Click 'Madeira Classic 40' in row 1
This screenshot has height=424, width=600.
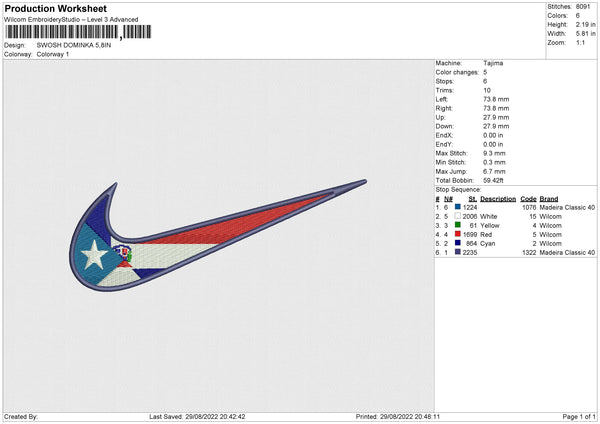[x=567, y=207]
